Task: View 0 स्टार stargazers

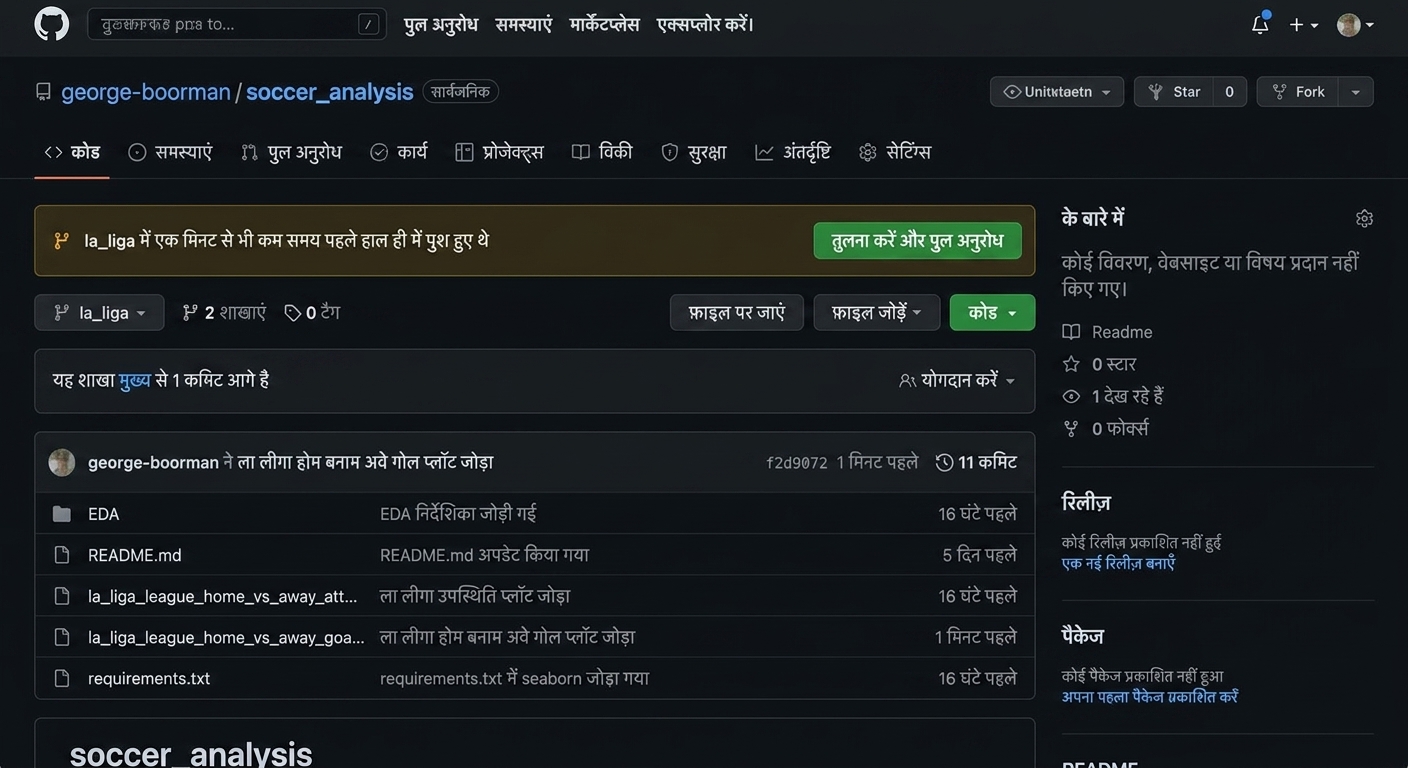Action: (x=1099, y=364)
